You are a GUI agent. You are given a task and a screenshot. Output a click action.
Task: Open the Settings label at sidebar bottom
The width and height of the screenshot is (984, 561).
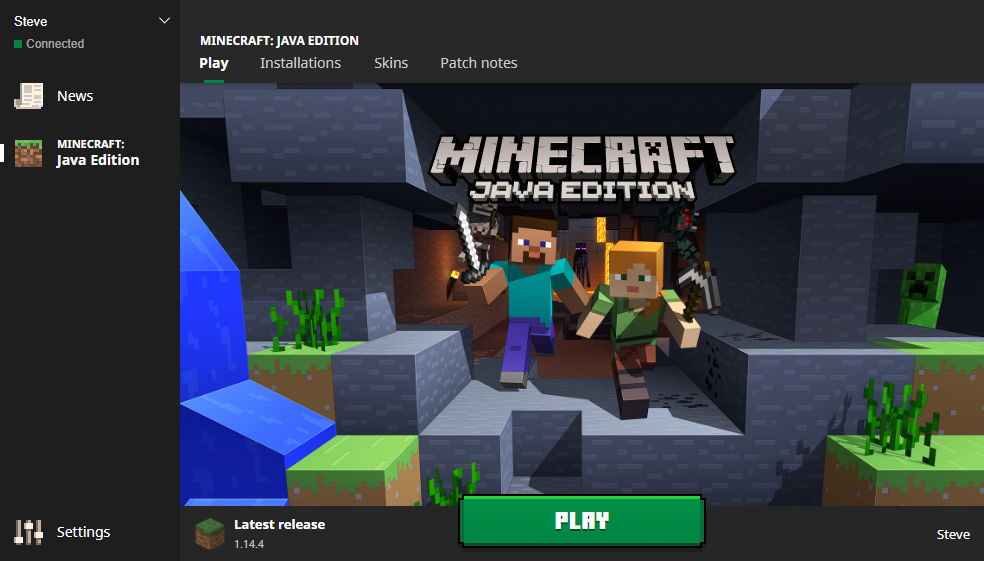pos(83,532)
